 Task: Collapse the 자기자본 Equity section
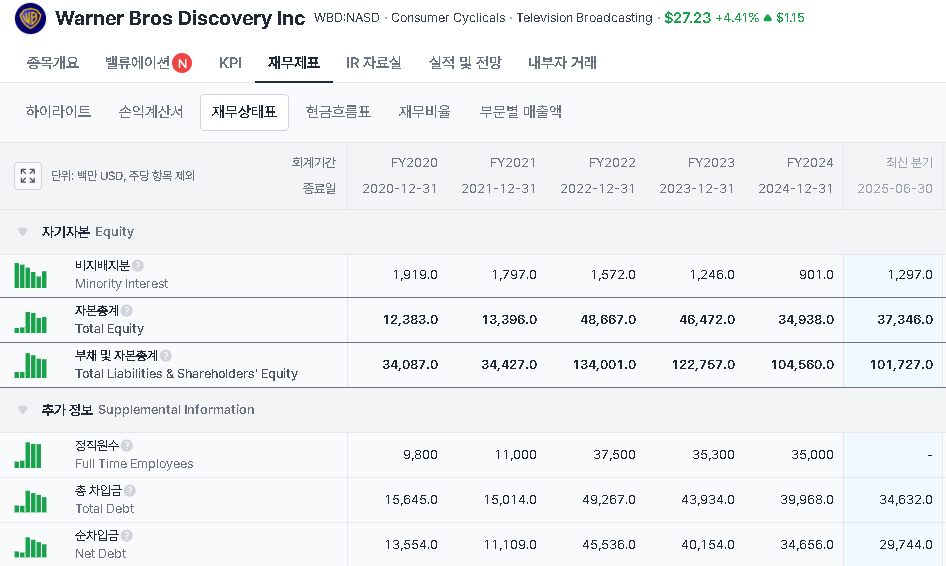(23, 232)
